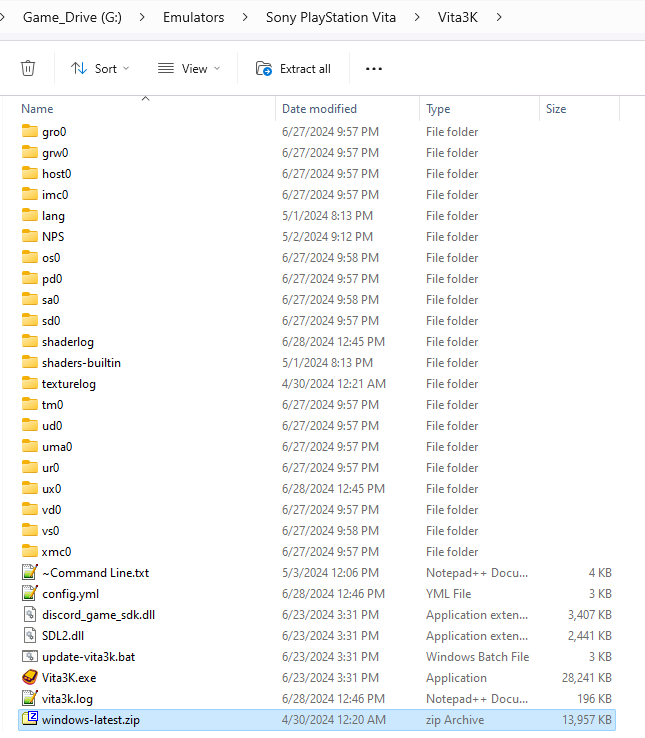Click the Windows Batch File type cell
Viewport: 645px width, 738px height.
pyautogui.click(x=477, y=657)
